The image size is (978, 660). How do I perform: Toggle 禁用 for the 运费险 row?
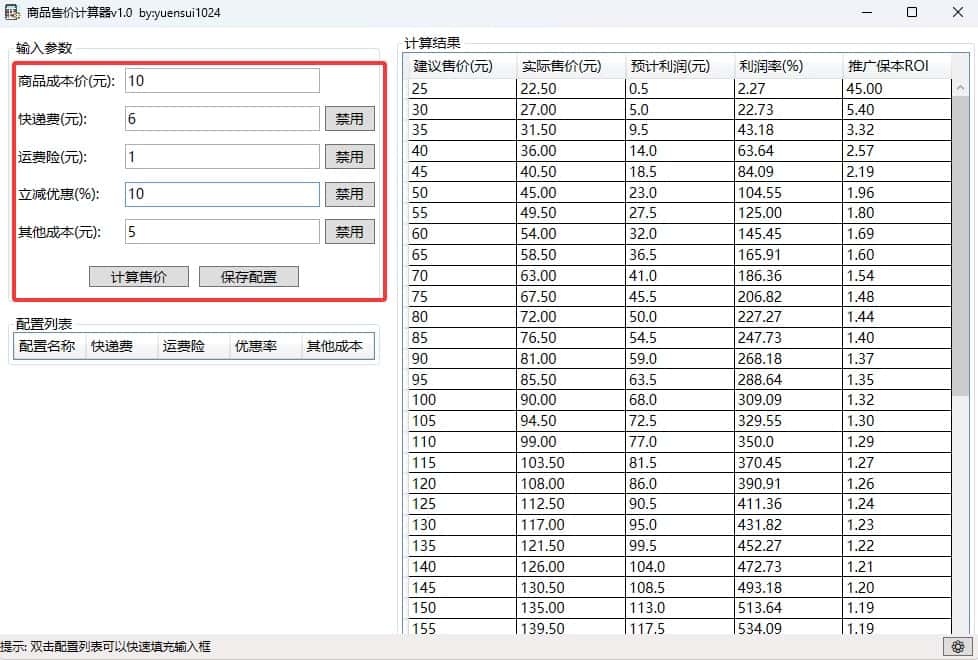(x=349, y=157)
